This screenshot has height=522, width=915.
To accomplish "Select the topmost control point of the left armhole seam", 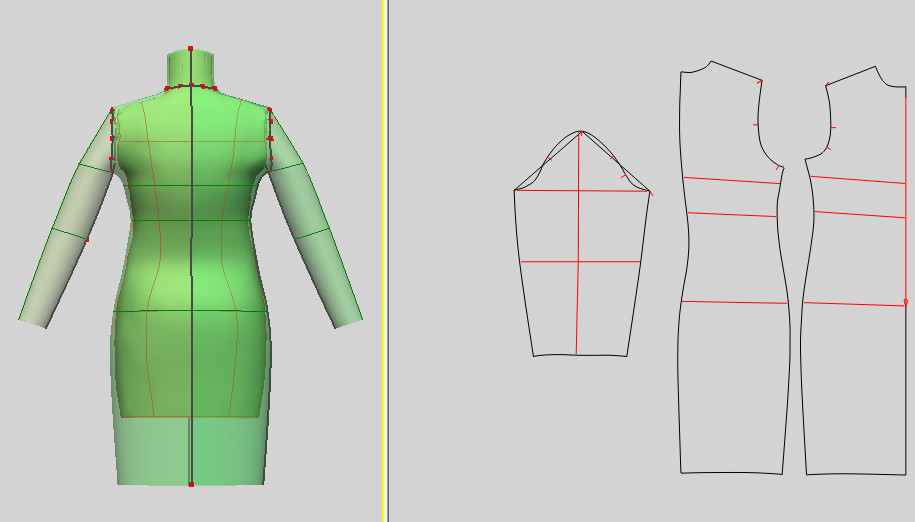I will [x=113, y=110].
